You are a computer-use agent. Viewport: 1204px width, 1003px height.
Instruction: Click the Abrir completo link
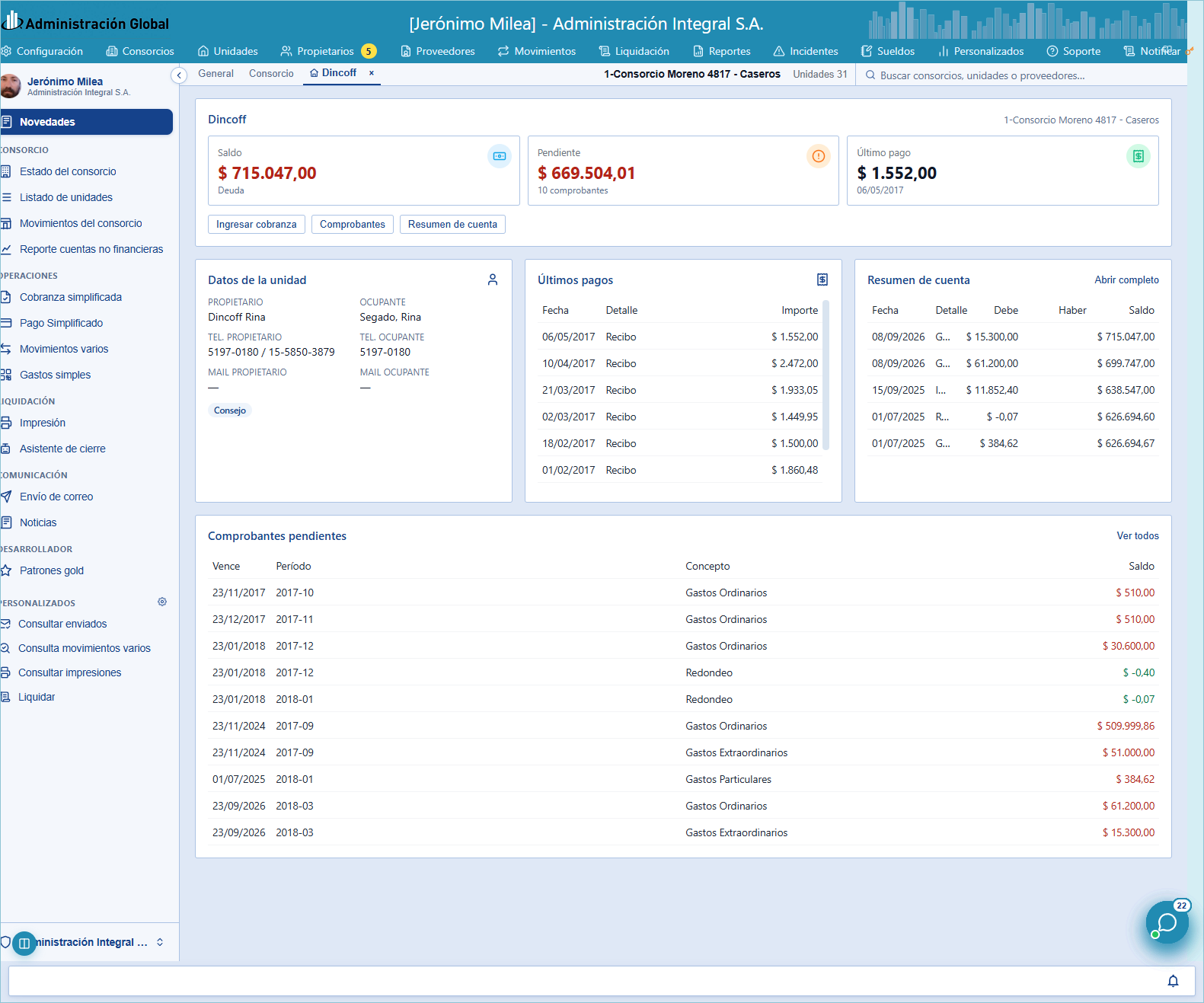pyautogui.click(x=1127, y=279)
